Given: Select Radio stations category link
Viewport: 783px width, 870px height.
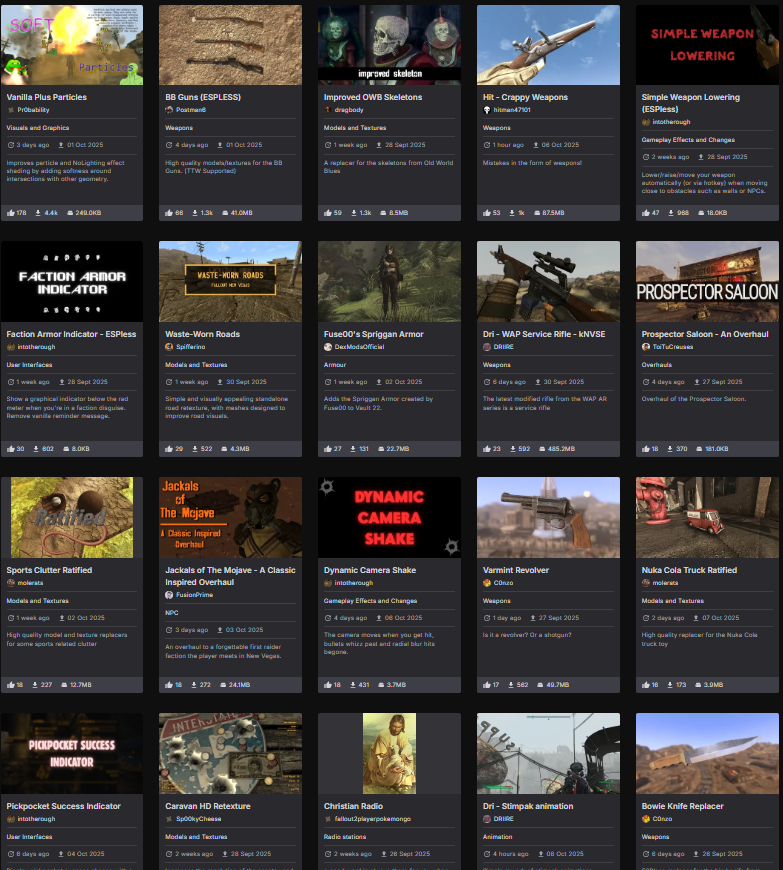Looking at the screenshot, I should (x=345, y=837).
